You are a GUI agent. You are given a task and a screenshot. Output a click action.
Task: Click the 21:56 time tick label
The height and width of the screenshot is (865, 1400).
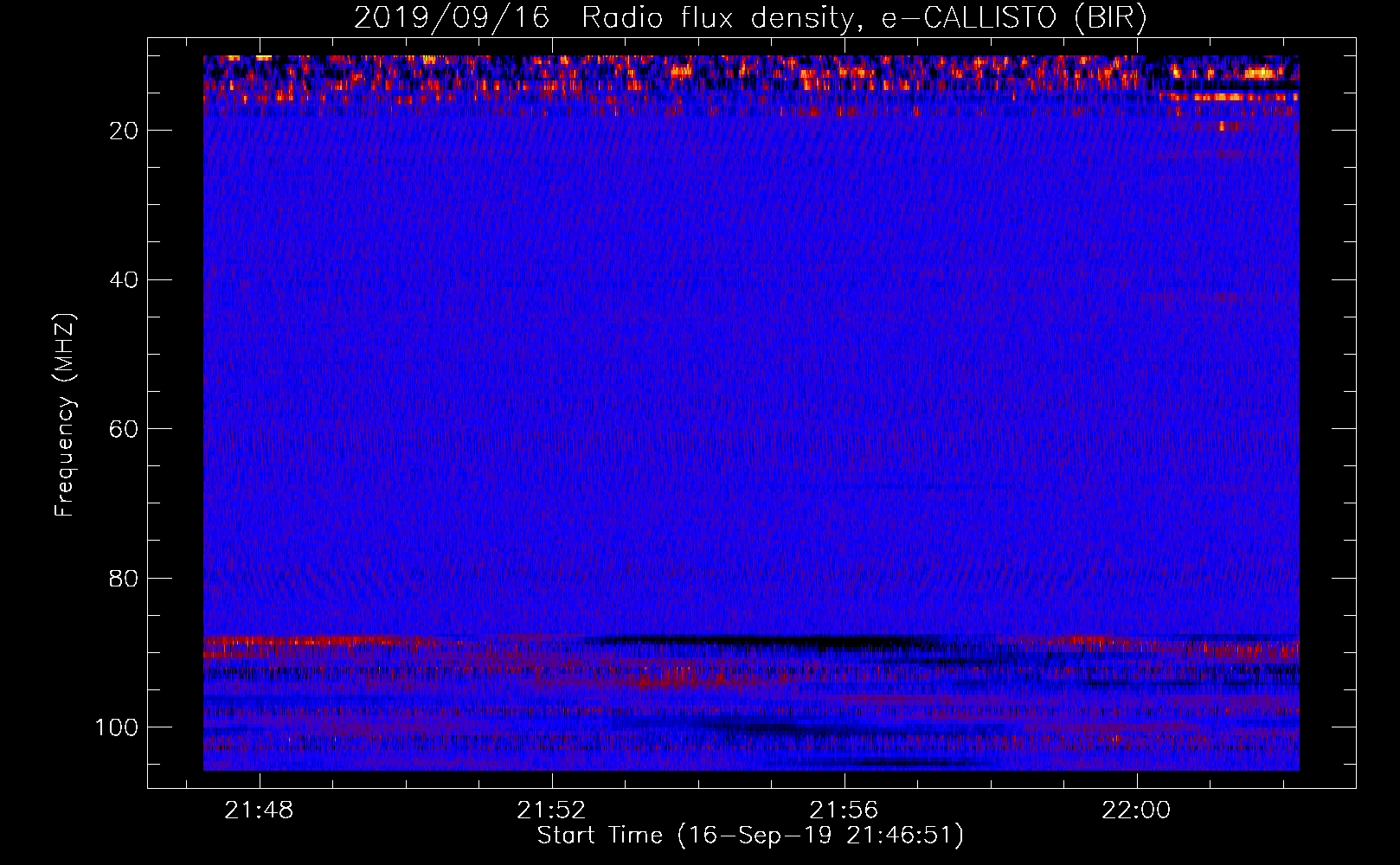pos(844,811)
